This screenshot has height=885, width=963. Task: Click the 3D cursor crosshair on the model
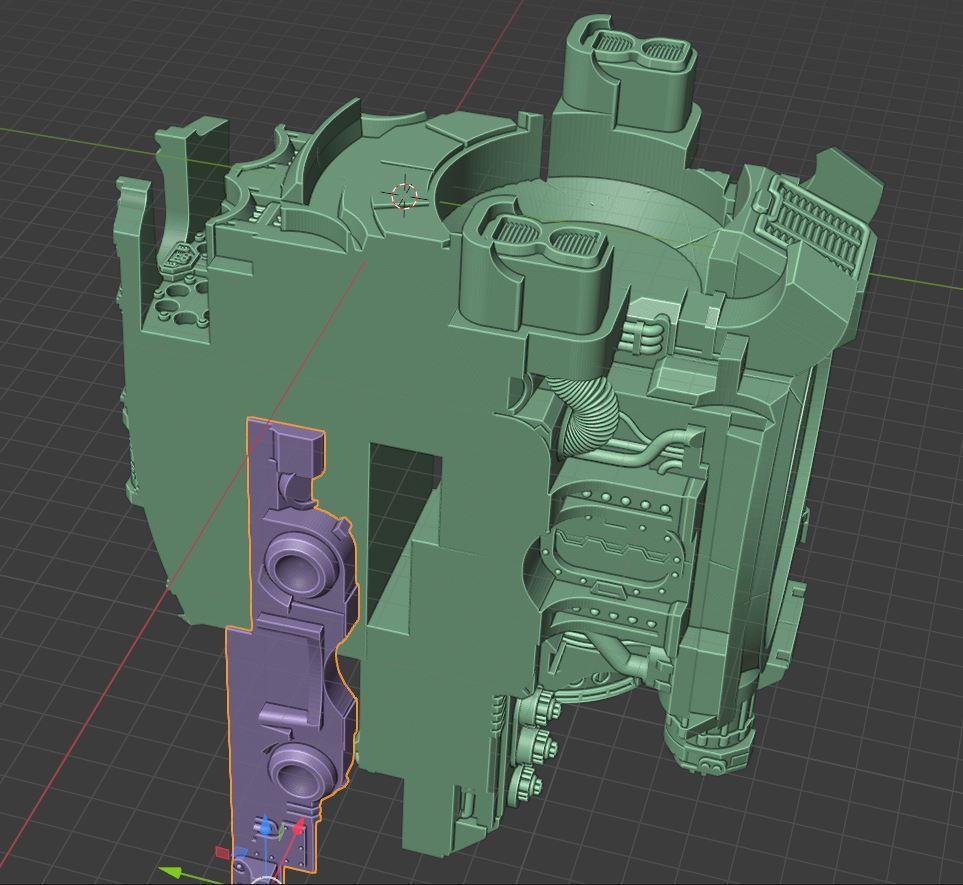pyautogui.click(x=404, y=196)
